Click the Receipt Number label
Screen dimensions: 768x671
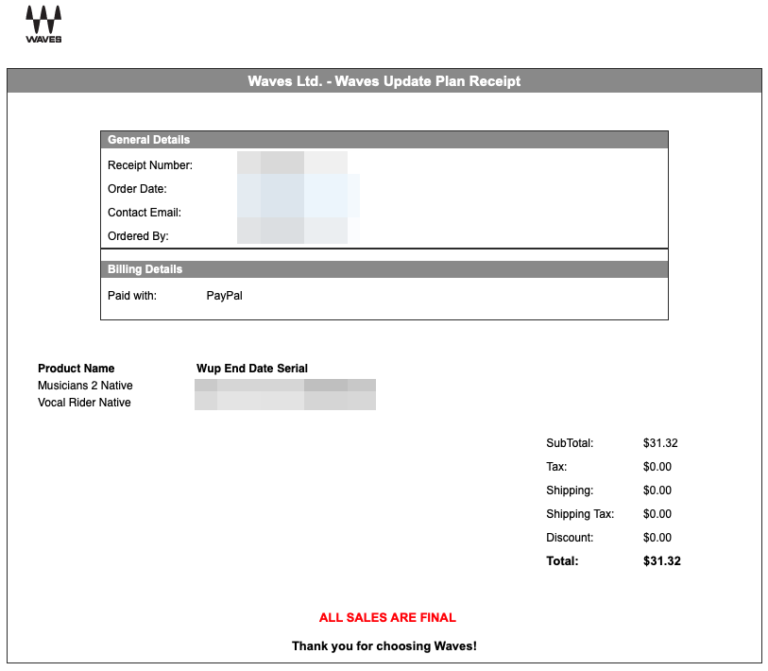(150, 165)
